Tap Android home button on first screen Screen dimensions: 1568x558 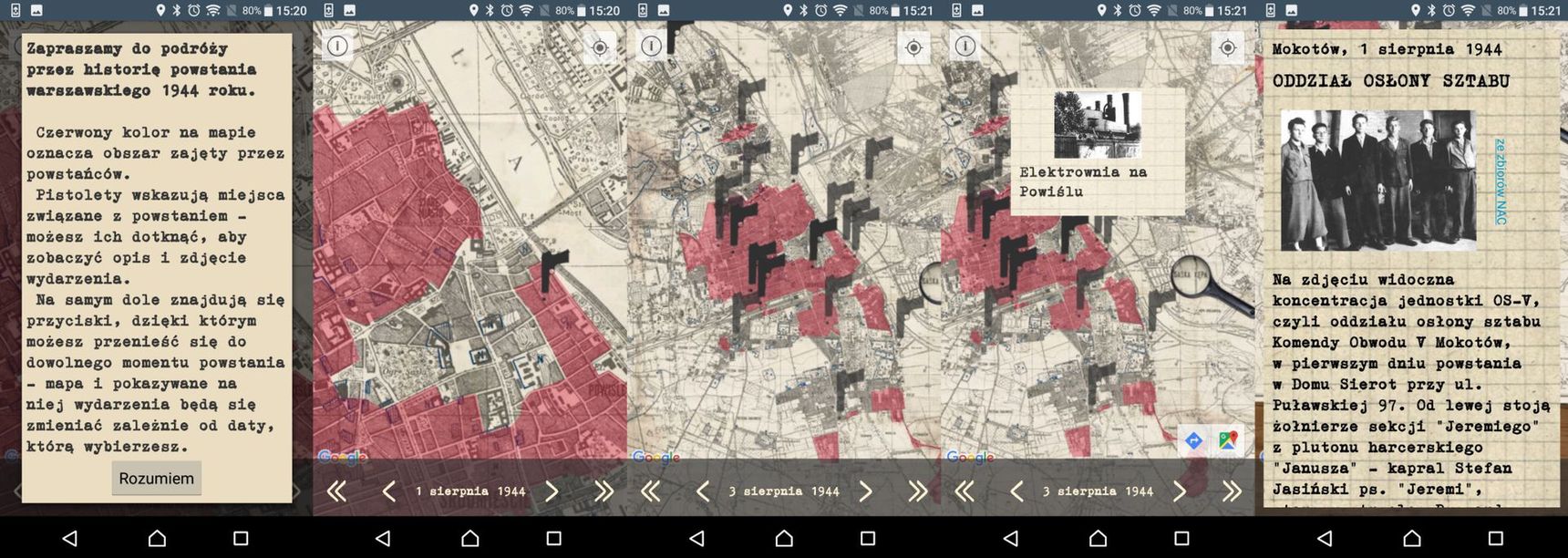[x=157, y=538]
